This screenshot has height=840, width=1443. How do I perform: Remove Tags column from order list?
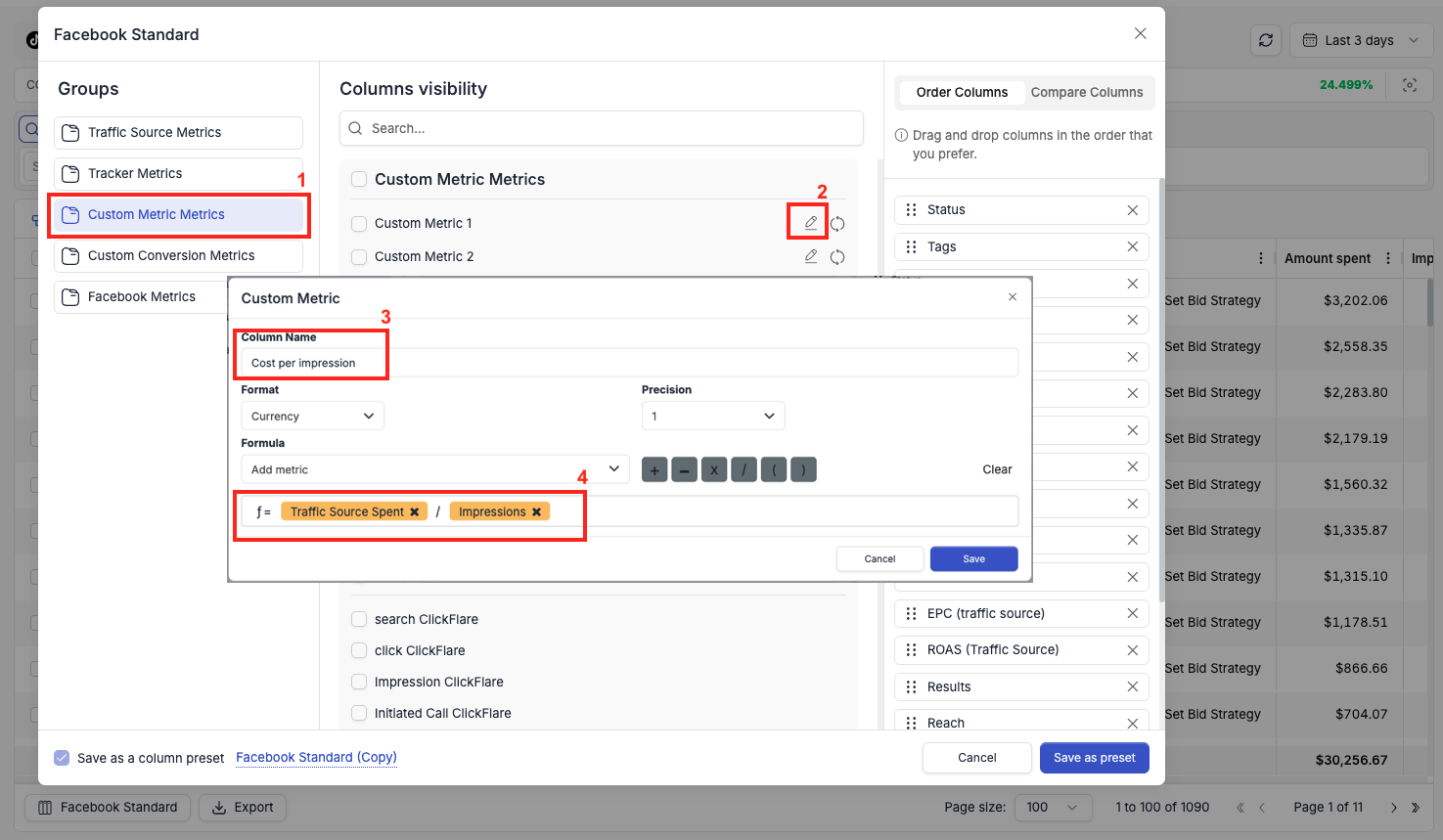pyautogui.click(x=1132, y=246)
